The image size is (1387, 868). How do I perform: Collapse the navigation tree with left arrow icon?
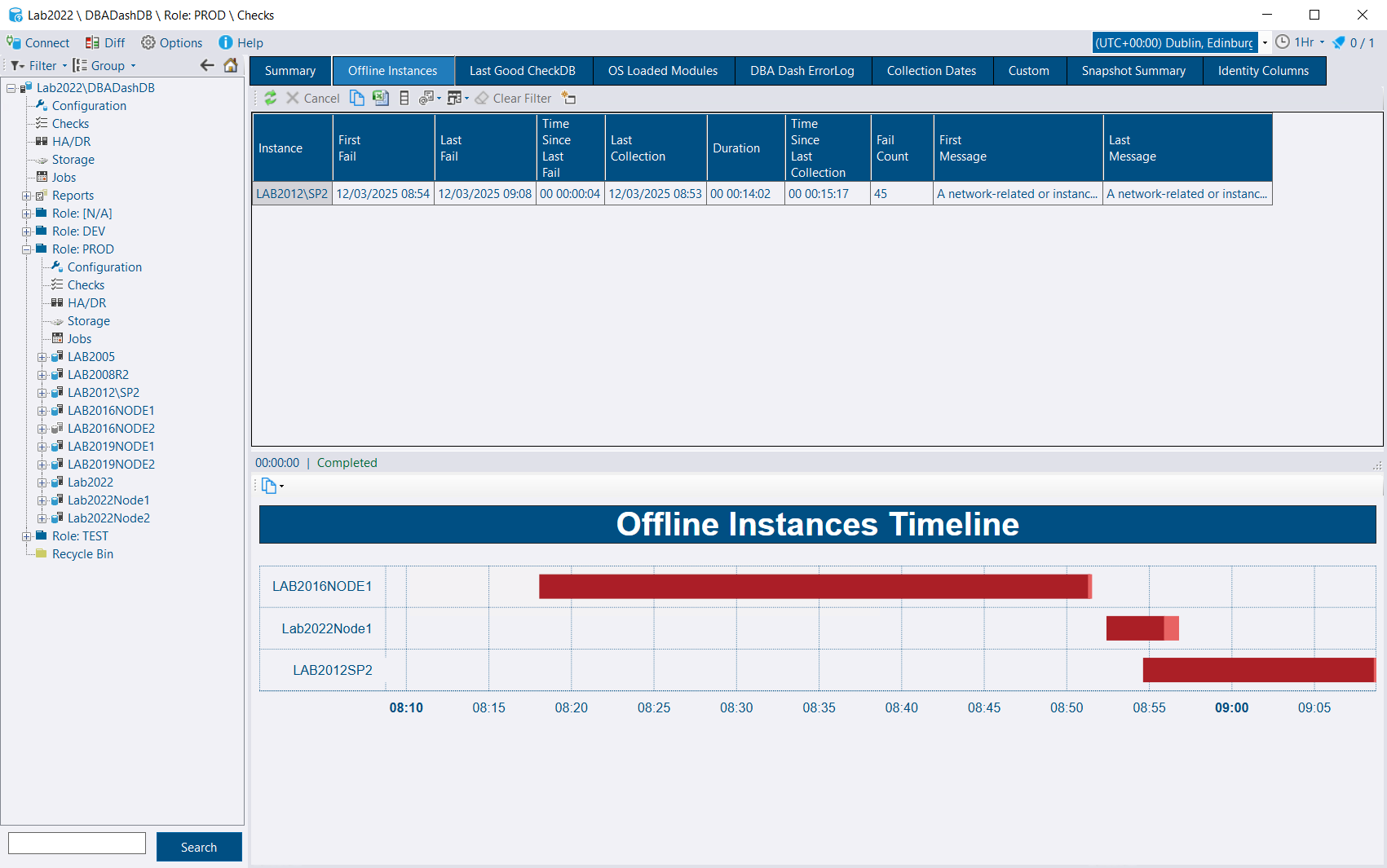206,65
